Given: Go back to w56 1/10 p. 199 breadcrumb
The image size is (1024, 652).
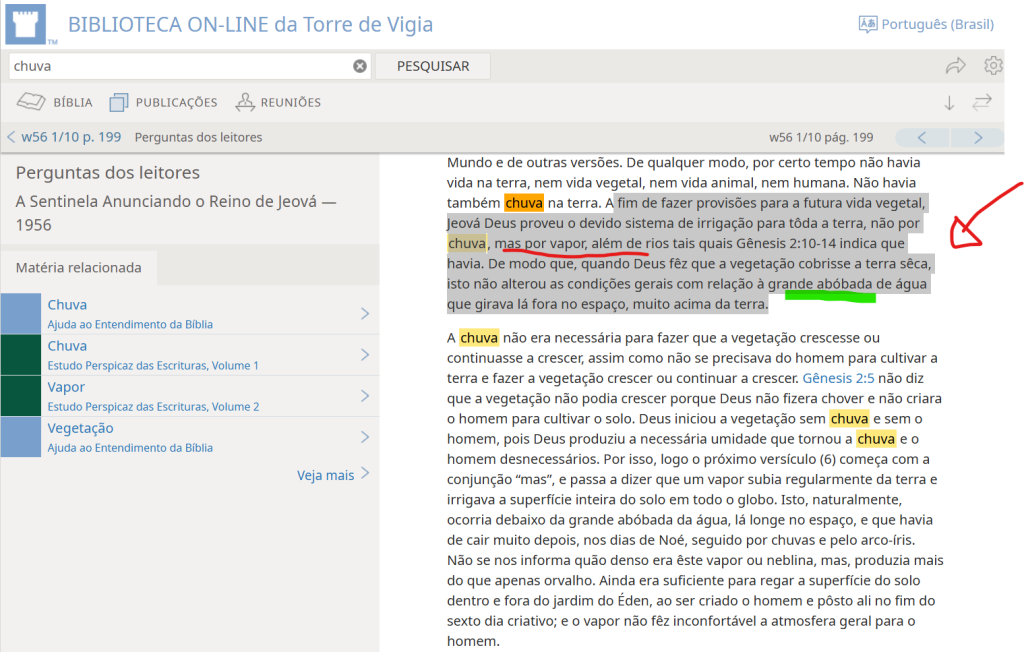Looking at the screenshot, I should click(64, 137).
